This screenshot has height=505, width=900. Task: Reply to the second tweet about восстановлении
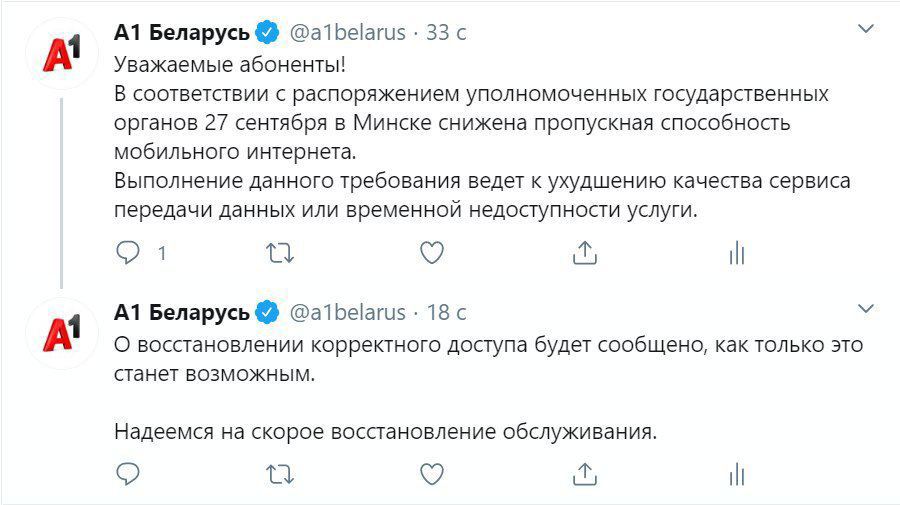[128, 474]
